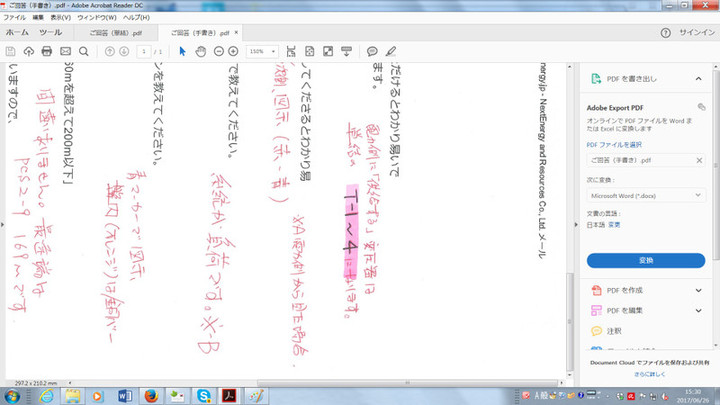Click the page number input field
720x405 pixels.
pyautogui.click(x=144, y=51)
